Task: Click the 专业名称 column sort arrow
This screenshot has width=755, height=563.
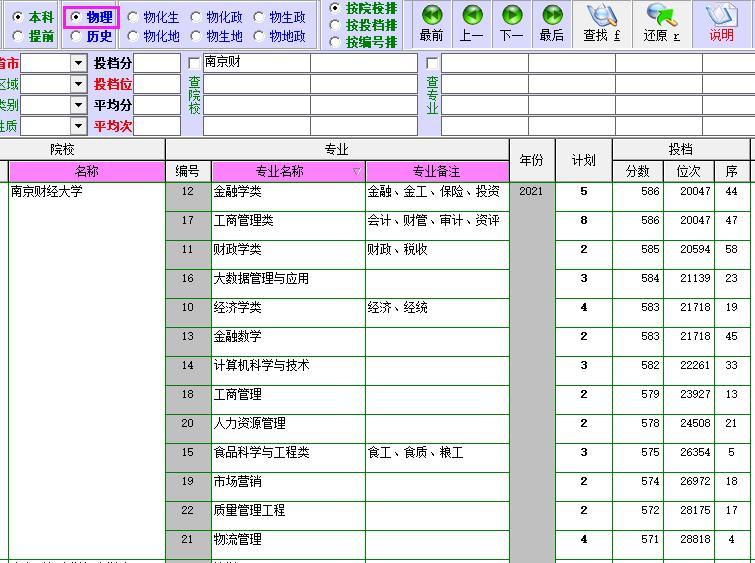Action: 357,171
